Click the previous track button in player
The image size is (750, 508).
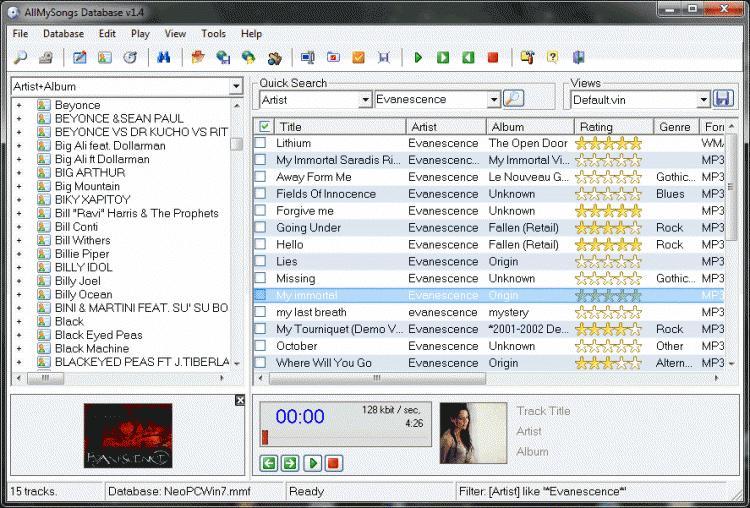[268, 463]
